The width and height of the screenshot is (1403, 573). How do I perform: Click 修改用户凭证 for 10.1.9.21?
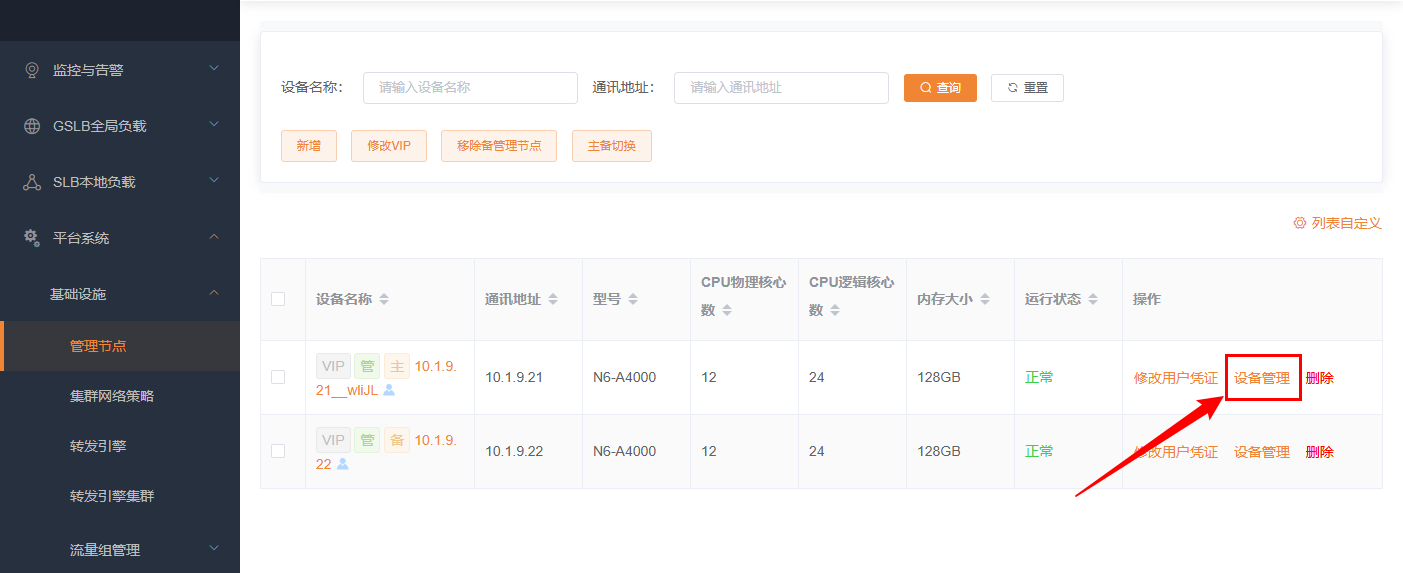pos(1176,378)
